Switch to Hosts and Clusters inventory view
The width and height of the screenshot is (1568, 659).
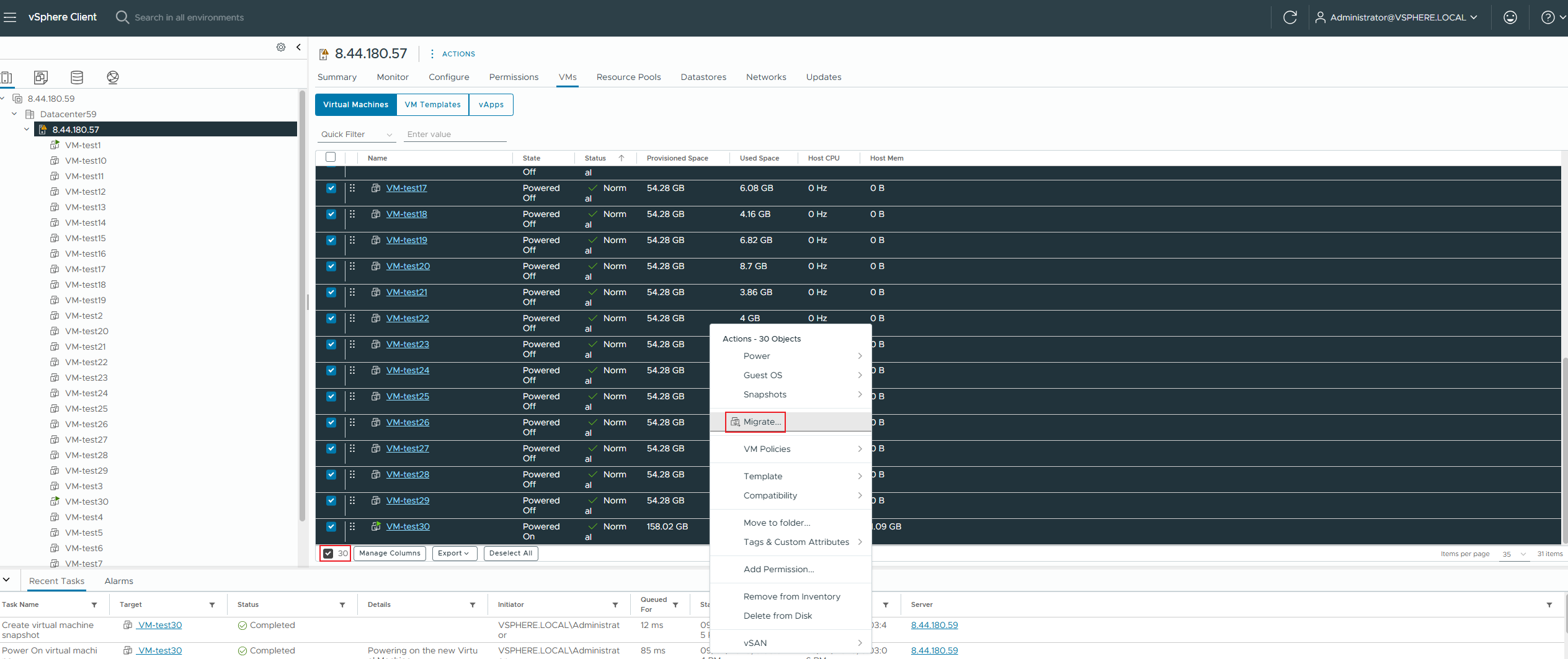click(x=7, y=77)
